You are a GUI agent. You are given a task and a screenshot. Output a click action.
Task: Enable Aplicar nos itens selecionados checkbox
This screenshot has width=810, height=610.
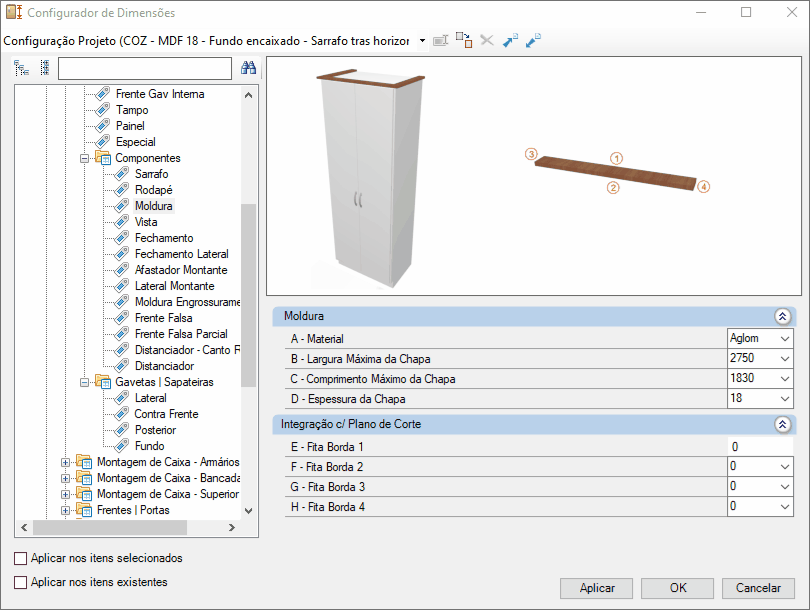(21, 558)
